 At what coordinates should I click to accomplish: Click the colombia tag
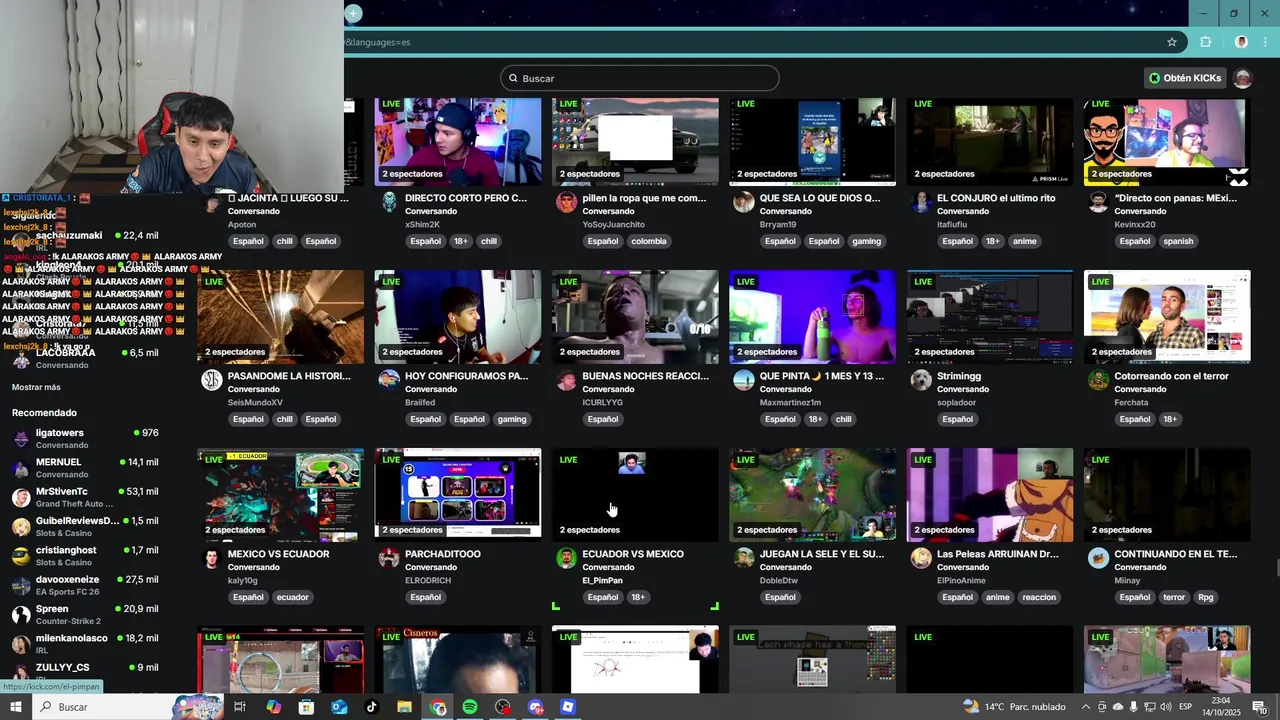tap(648, 241)
